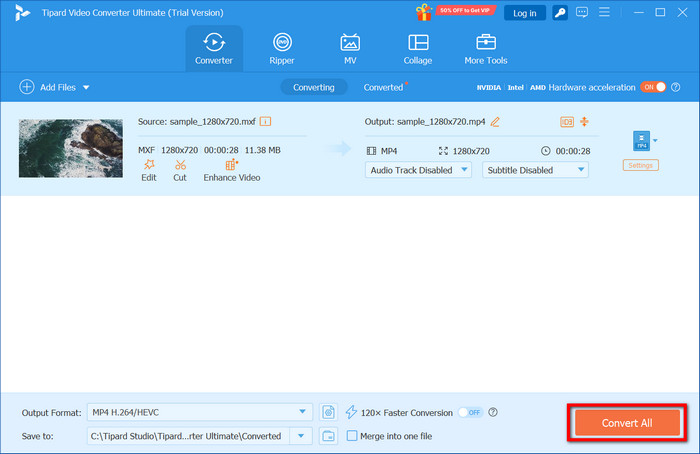700x454 pixels.
Task: Click the lightning bolt faster conversion icon
Action: [x=351, y=412]
